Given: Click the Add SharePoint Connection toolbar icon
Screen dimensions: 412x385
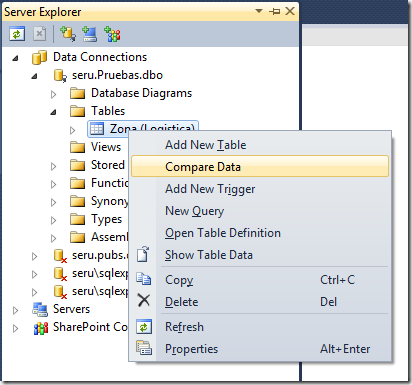Looking at the screenshot, I should 112,34.
